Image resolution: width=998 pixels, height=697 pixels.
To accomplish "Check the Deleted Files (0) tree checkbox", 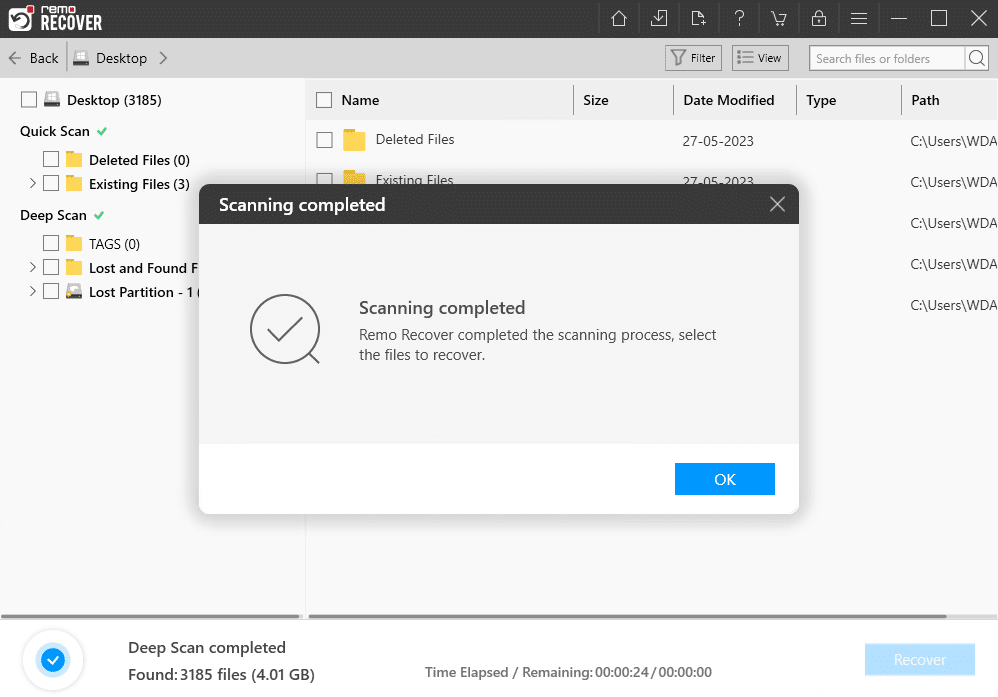I will (x=51, y=159).
